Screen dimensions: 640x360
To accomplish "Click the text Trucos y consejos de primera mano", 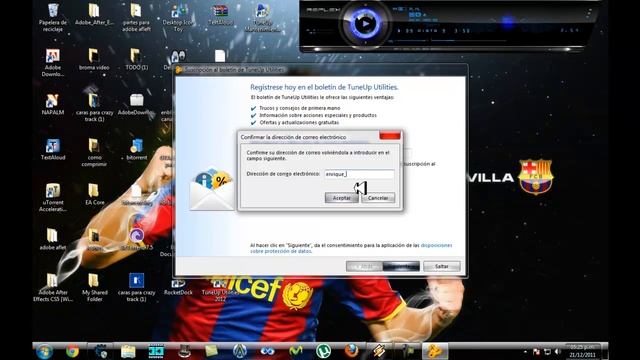I will [x=300, y=108].
